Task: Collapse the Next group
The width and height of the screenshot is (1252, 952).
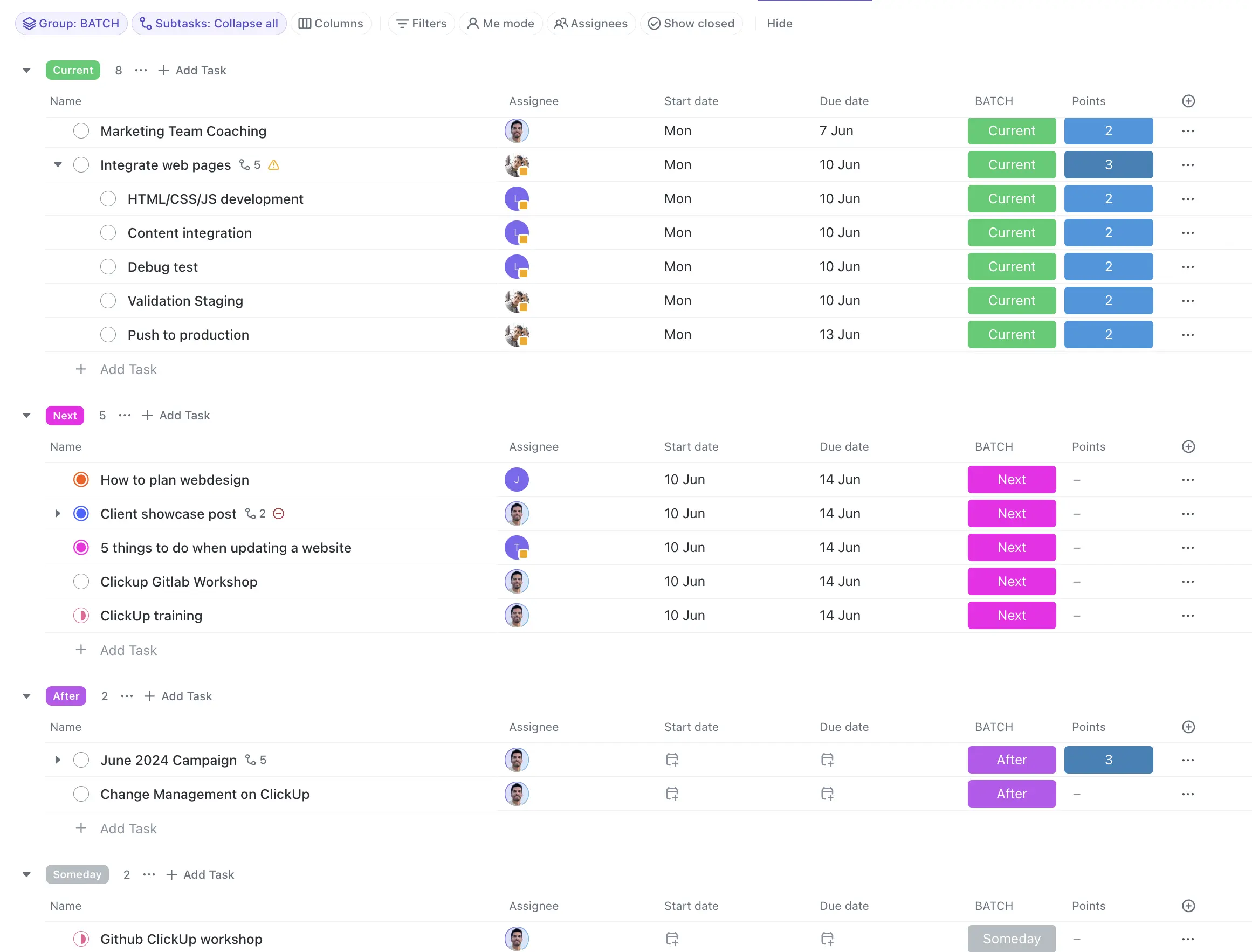Action: [x=26, y=416]
